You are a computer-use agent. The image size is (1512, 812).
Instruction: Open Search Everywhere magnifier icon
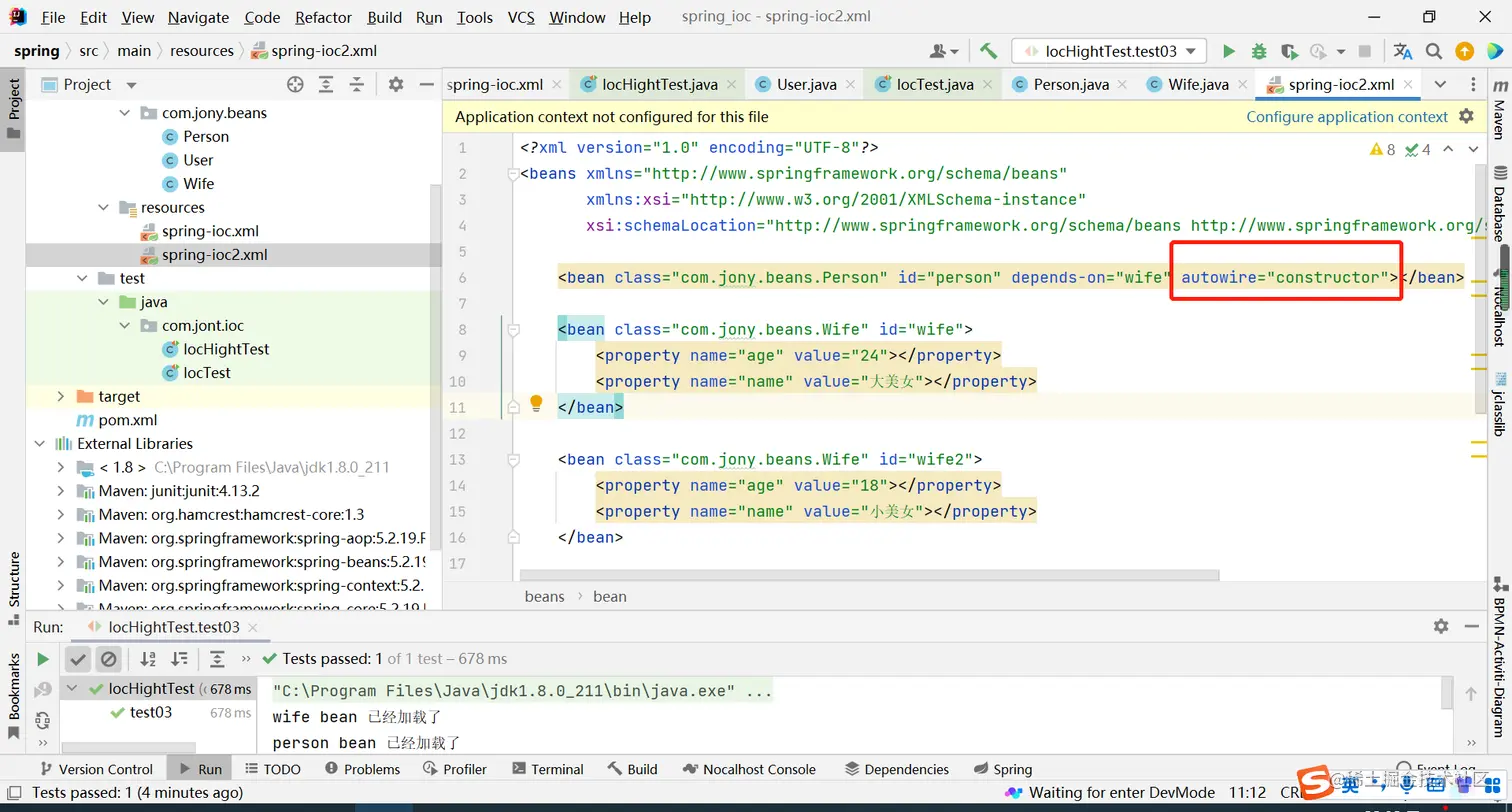tap(1433, 51)
